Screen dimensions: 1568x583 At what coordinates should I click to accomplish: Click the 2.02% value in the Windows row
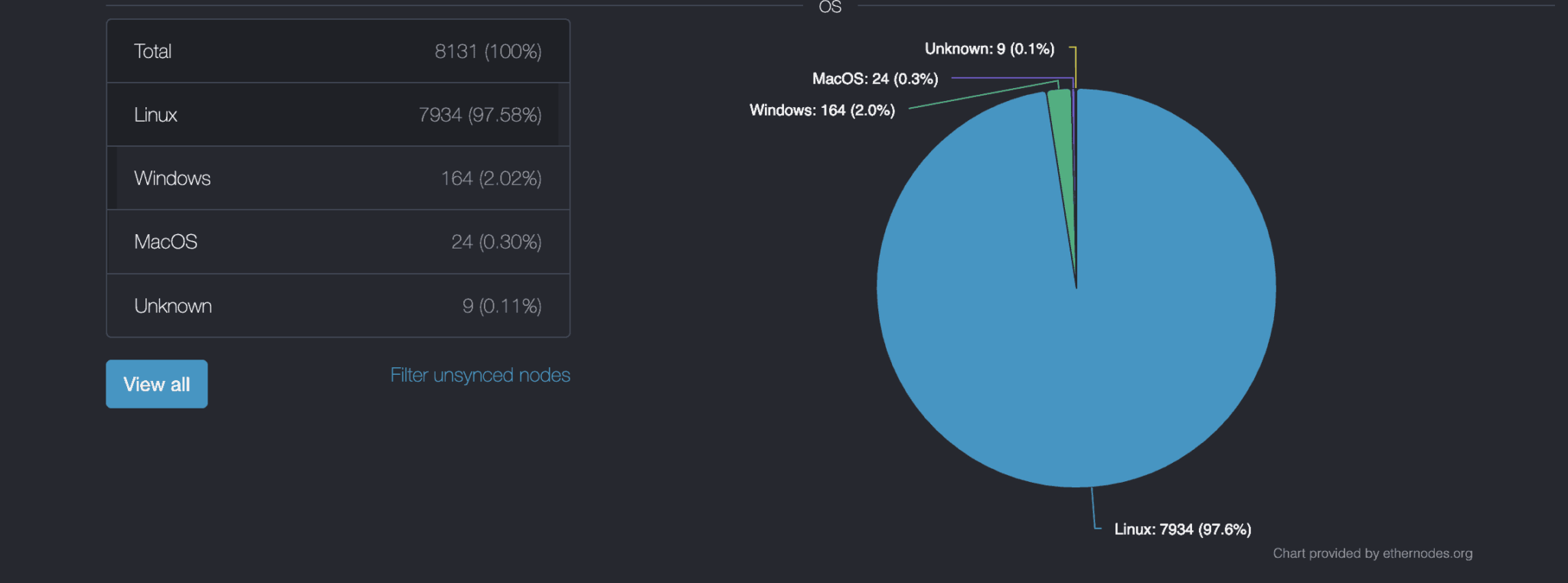(510, 178)
